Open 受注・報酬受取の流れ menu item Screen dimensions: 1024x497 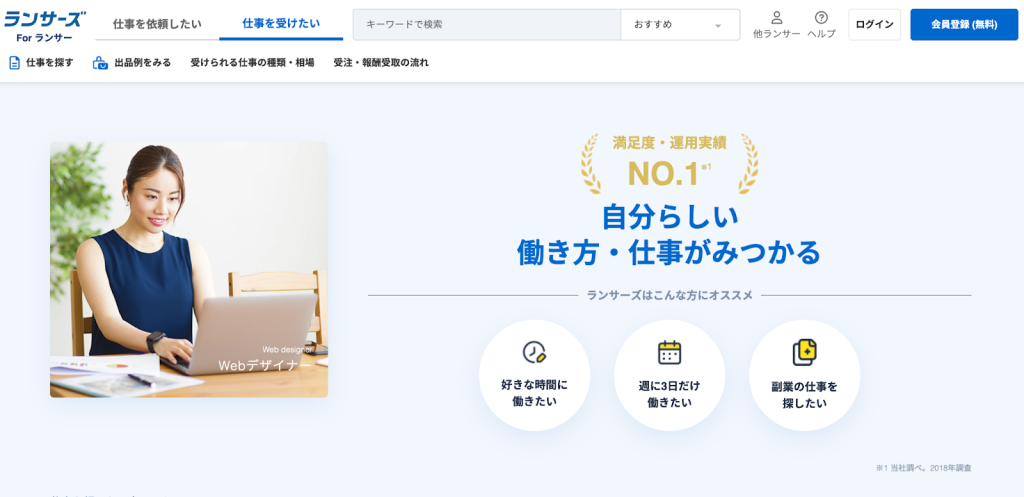(x=381, y=63)
